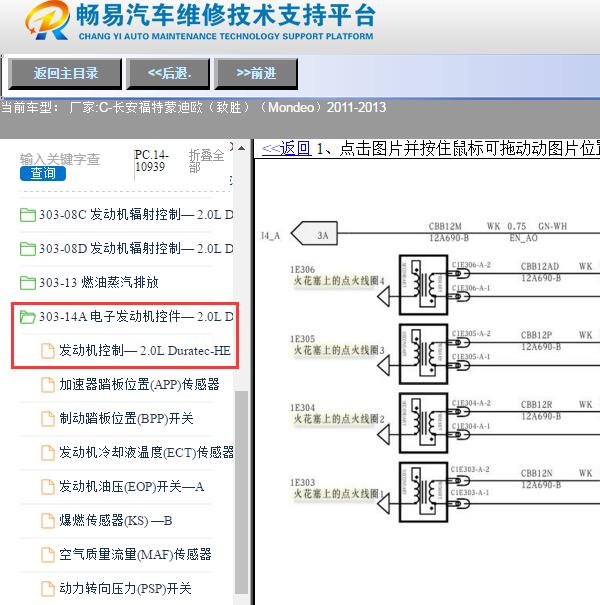The image size is (600, 605).
Task: Open 爆燃传感器(KS)—B document
Action: coord(116,520)
